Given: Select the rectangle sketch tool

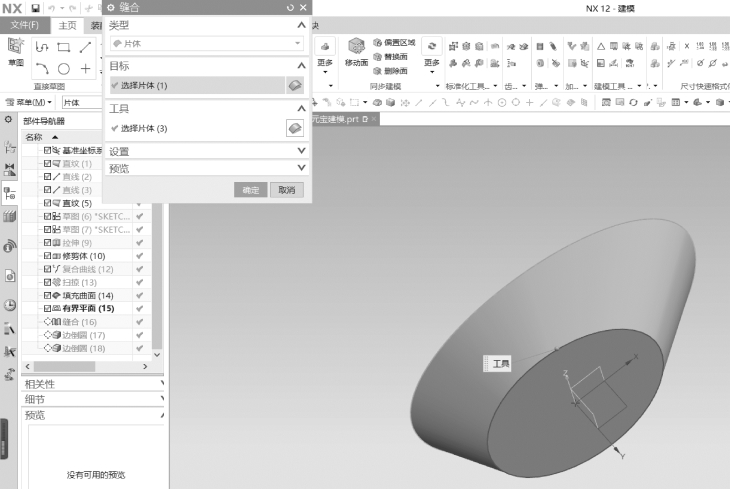Looking at the screenshot, I should coord(64,47).
